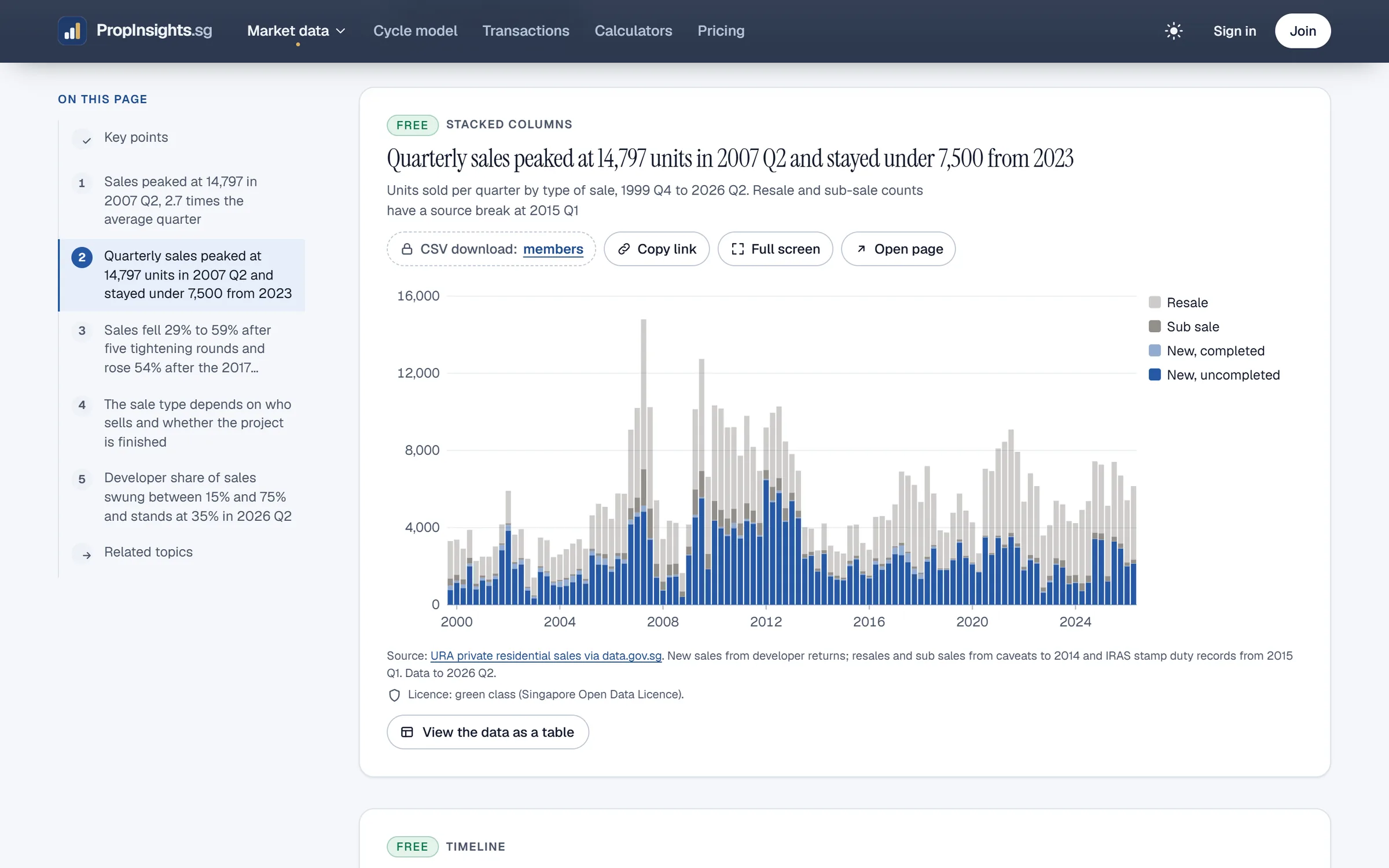Go to the Transactions nav item
The height and width of the screenshot is (868, 1389).
pos(526,31)
